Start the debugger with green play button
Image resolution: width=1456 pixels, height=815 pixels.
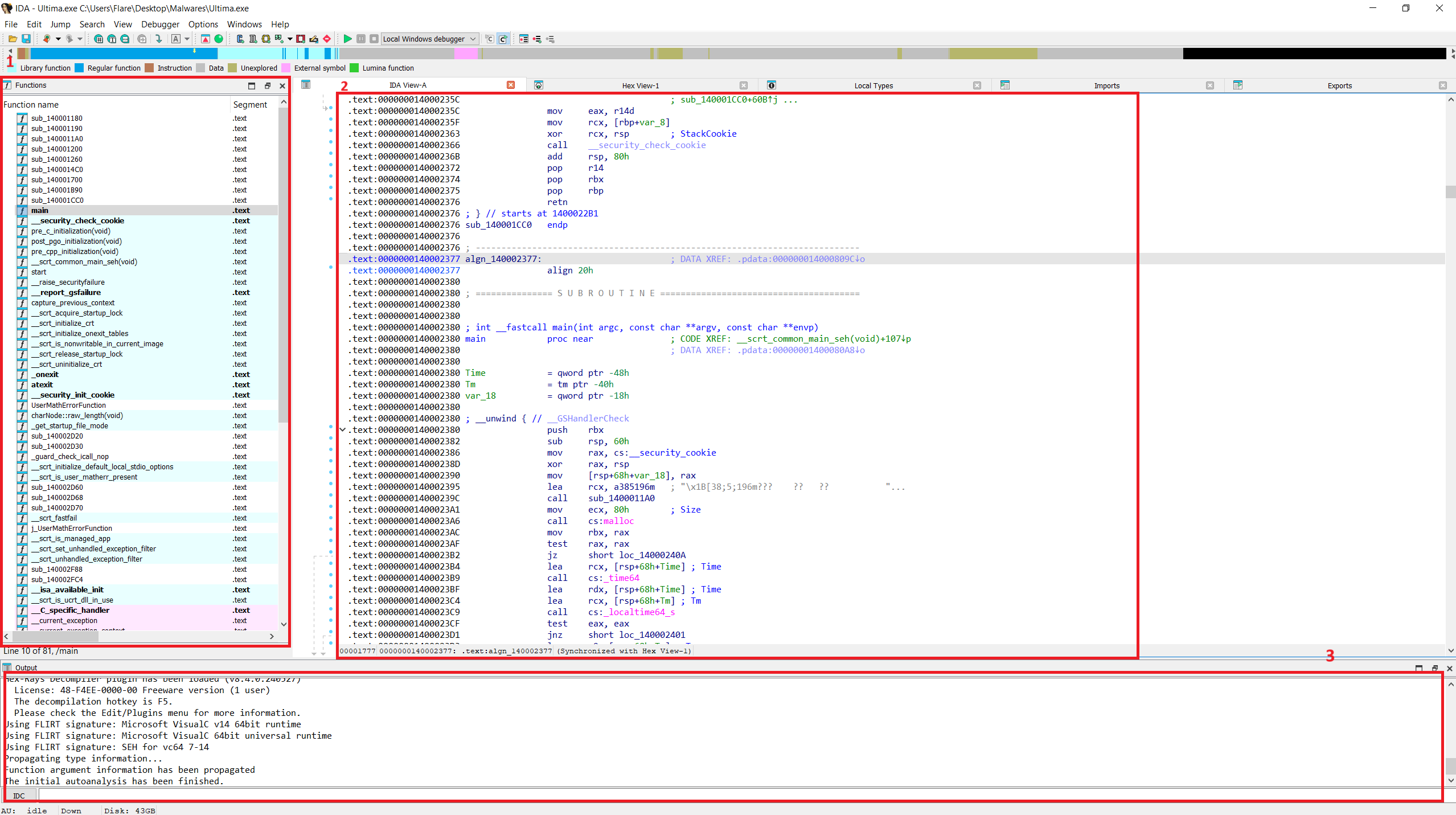347,39
